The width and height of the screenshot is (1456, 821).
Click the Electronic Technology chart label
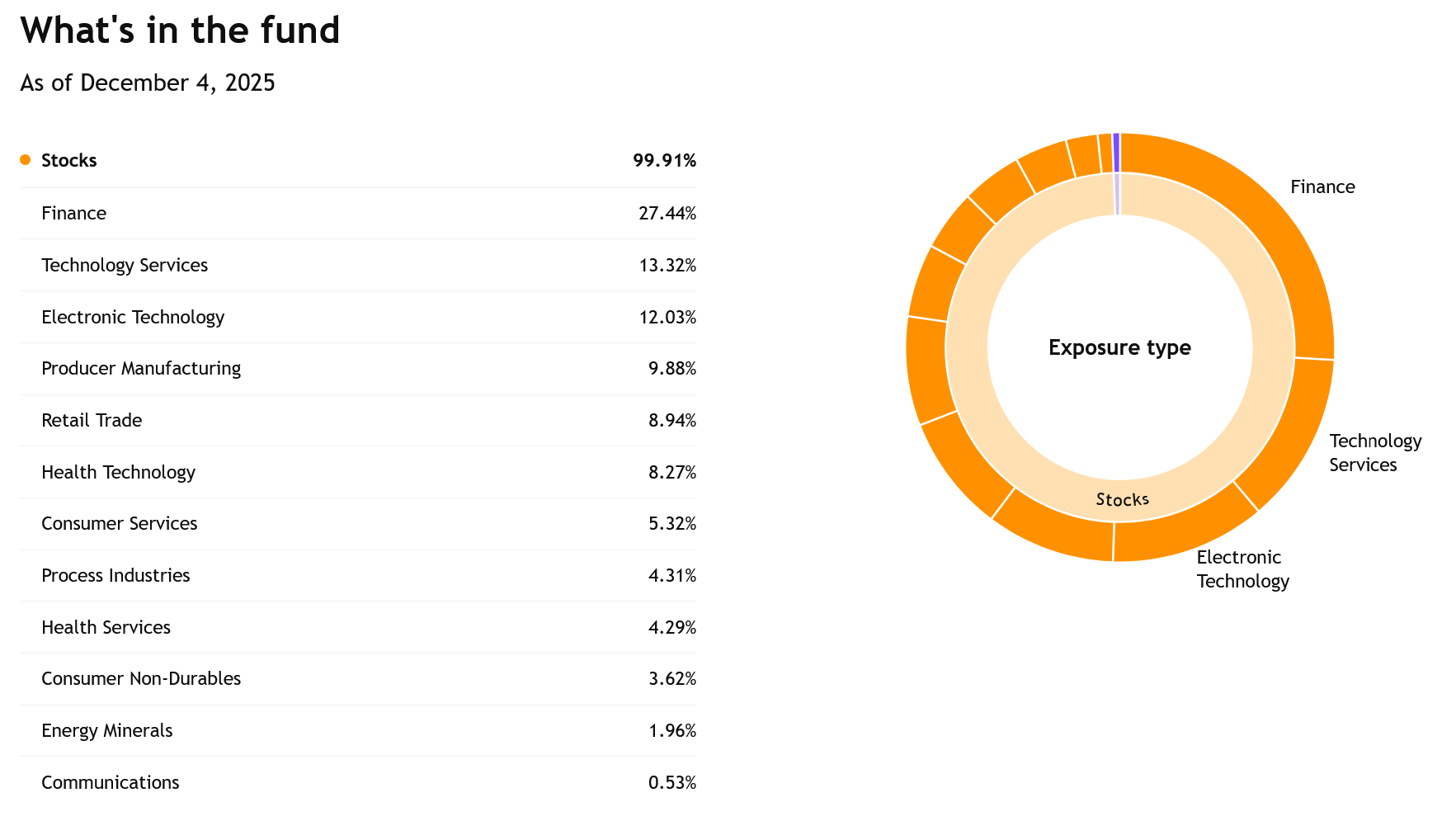(1242, 569)
